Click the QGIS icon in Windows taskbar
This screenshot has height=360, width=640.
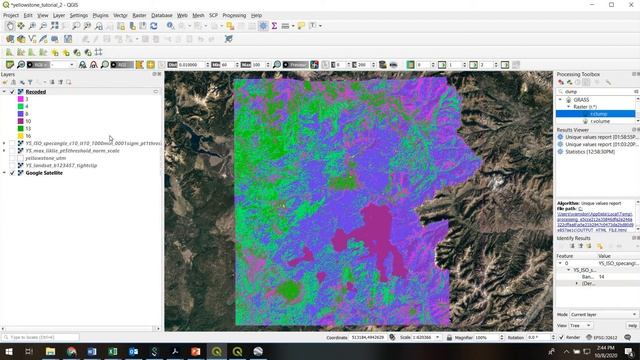[217, 351]
